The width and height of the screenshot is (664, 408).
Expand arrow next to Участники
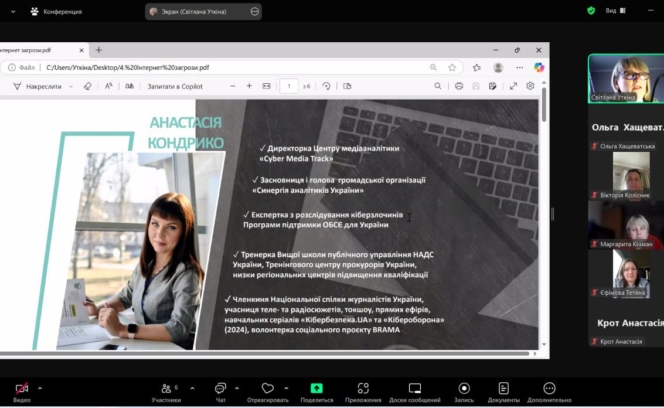pyautogui.click(x=192, y=387)
